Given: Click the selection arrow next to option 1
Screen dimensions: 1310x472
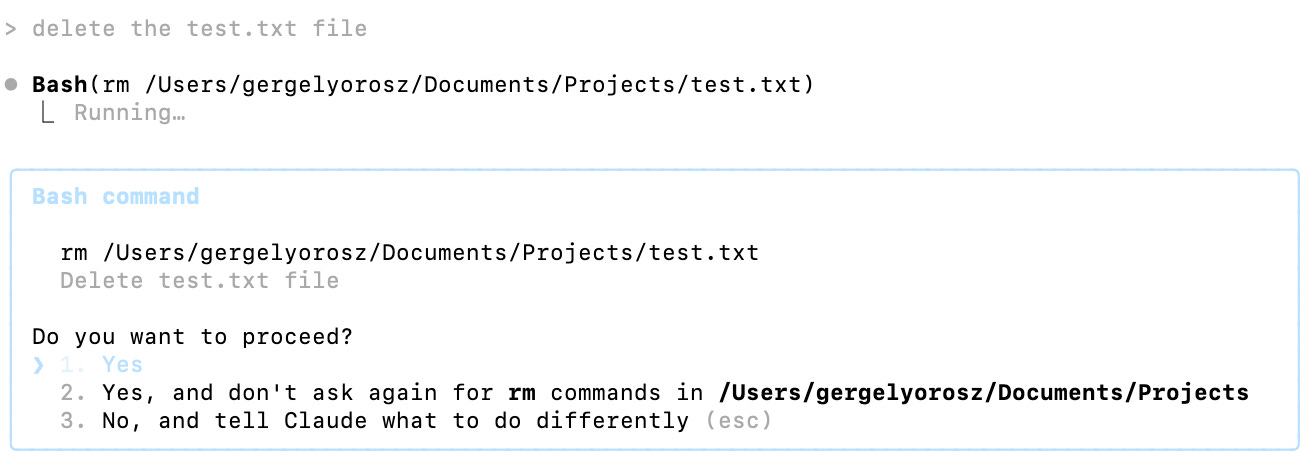Looking at the screenshot, I should coord(39,366).
